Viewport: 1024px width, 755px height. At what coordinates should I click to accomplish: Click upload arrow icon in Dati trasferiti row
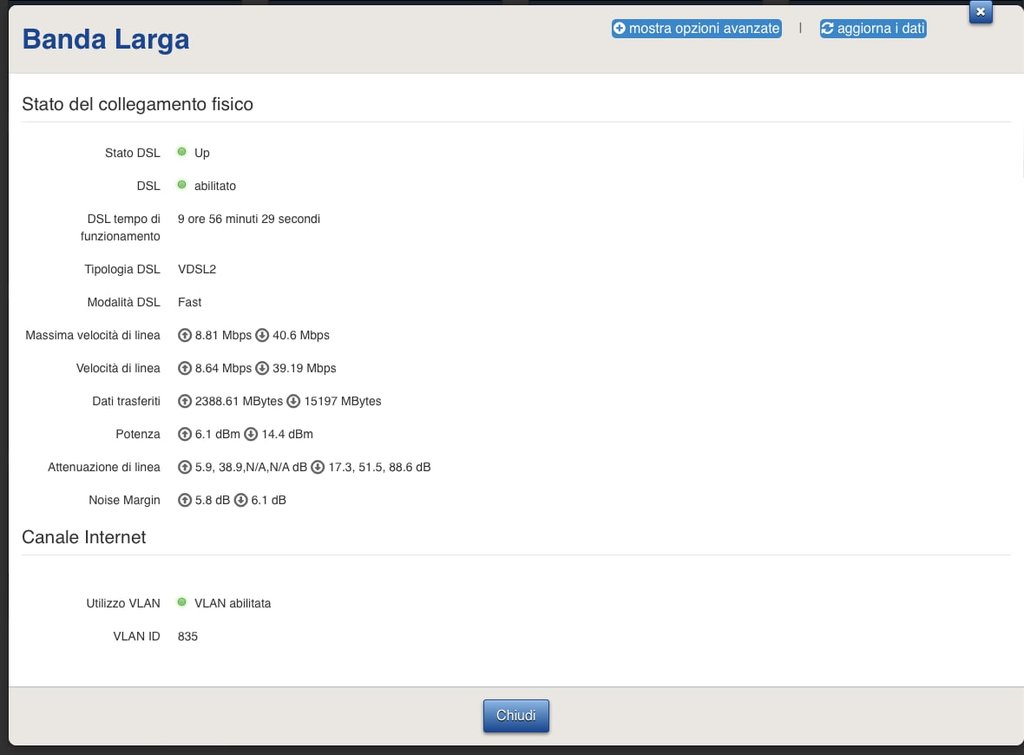coord(184,401)
